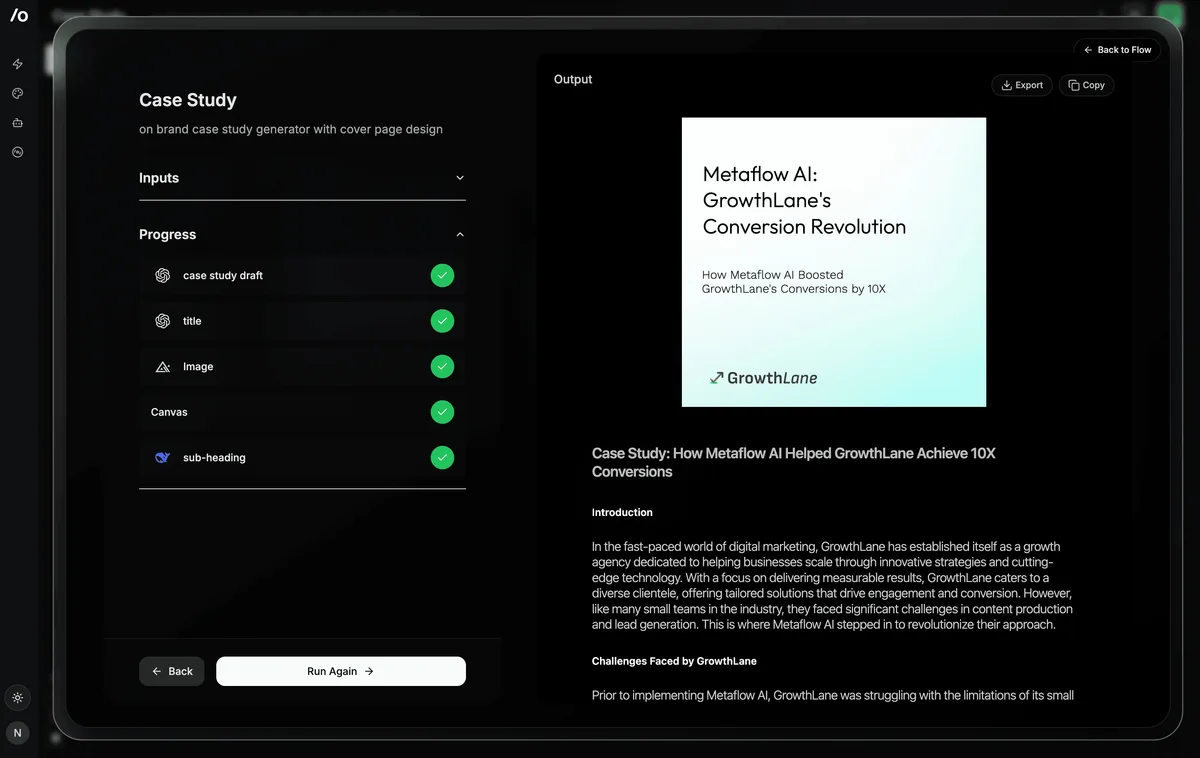Select the Image step row

302,367
